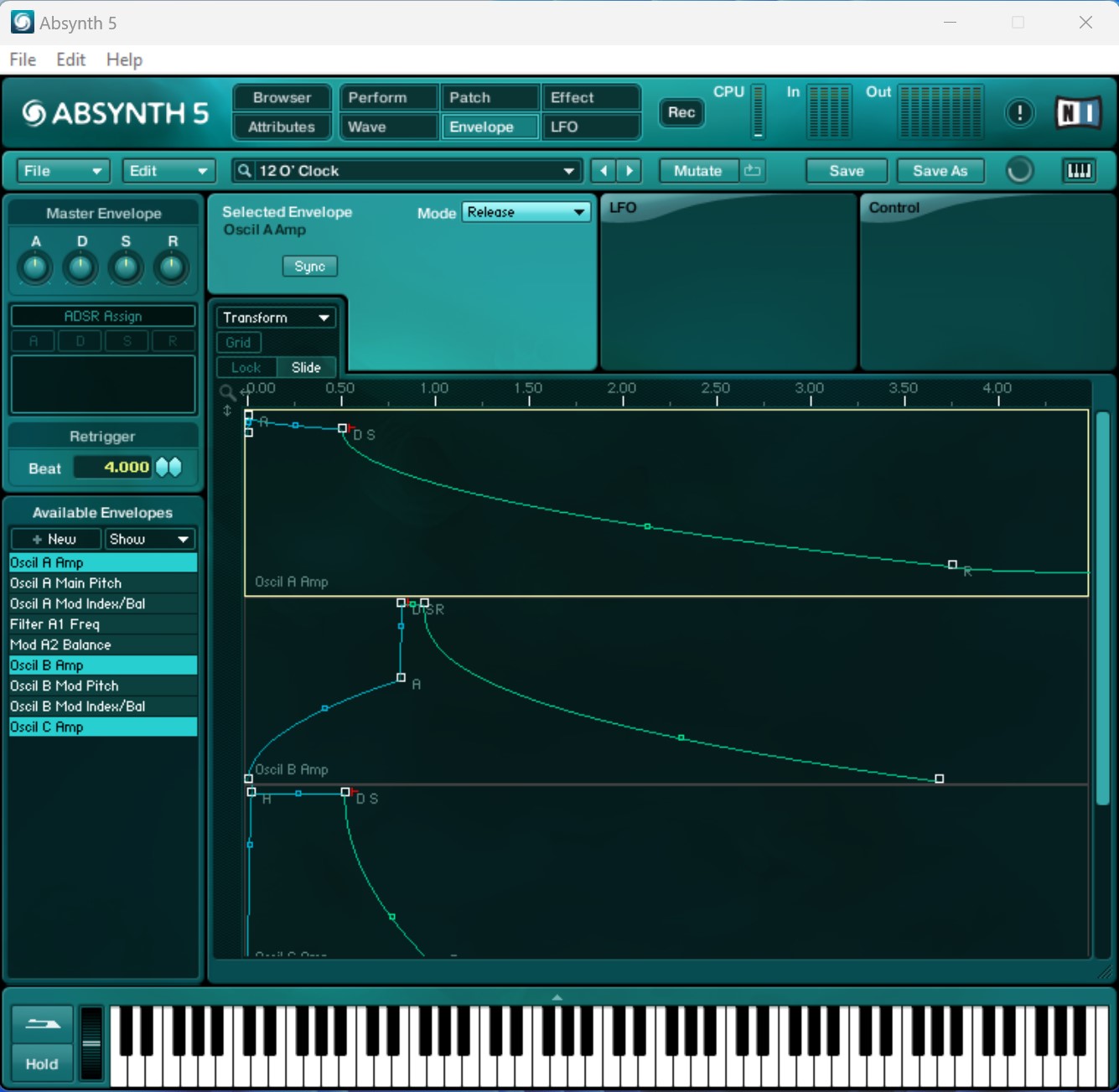Open the Show envelopes dropdown
The height and width of the screenshot is (1092, 1119).
click(150, 539)
